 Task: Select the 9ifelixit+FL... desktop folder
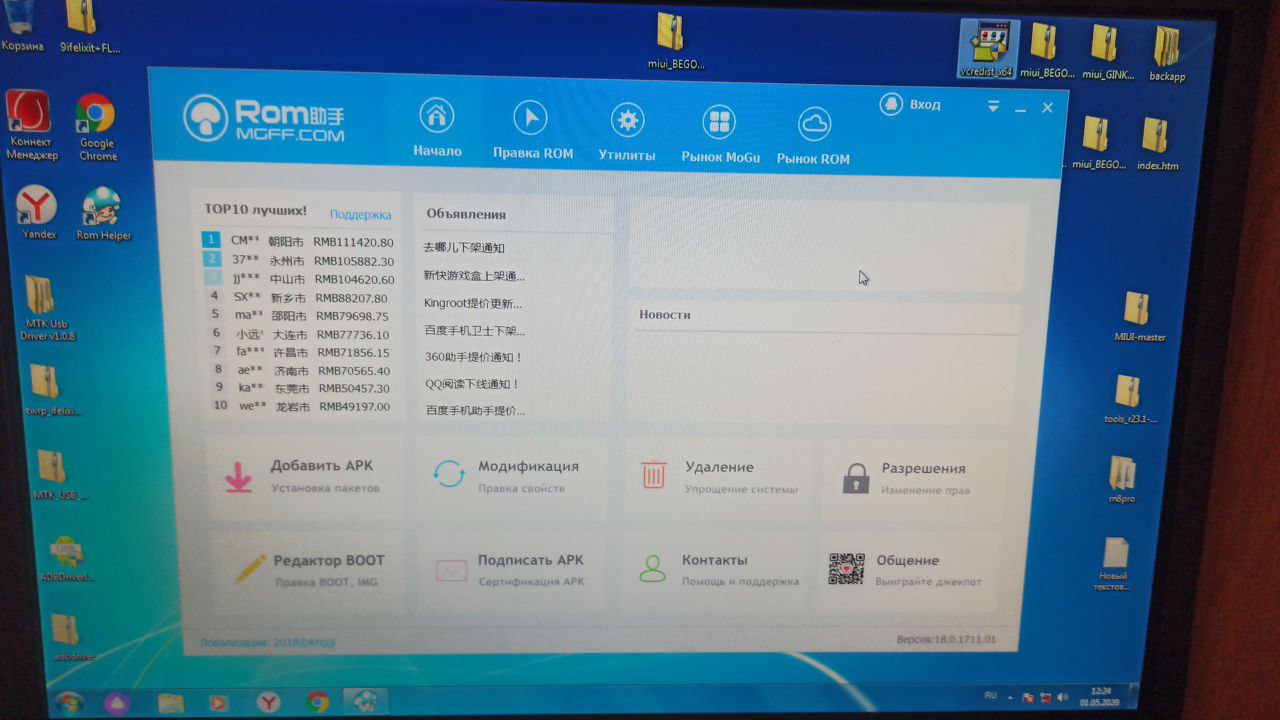point(88,28)
